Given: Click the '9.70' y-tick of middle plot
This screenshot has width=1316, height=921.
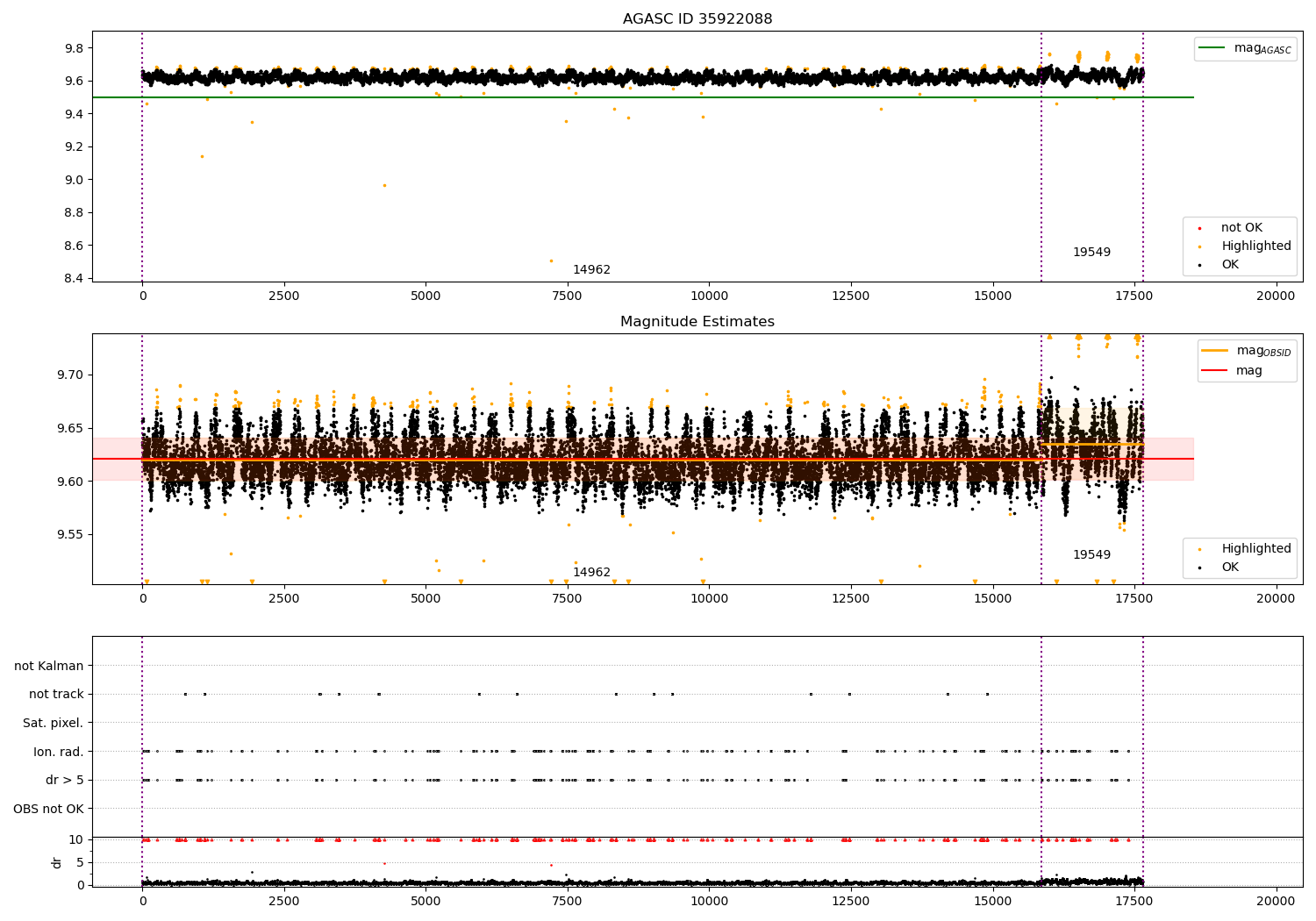Looking at the screenshot, I should [x=70, y=375].
